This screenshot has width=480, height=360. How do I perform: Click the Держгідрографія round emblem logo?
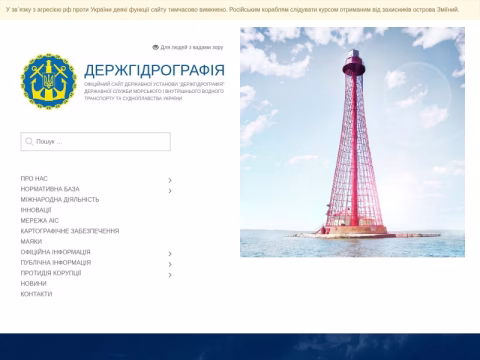(x=49, y=81)
